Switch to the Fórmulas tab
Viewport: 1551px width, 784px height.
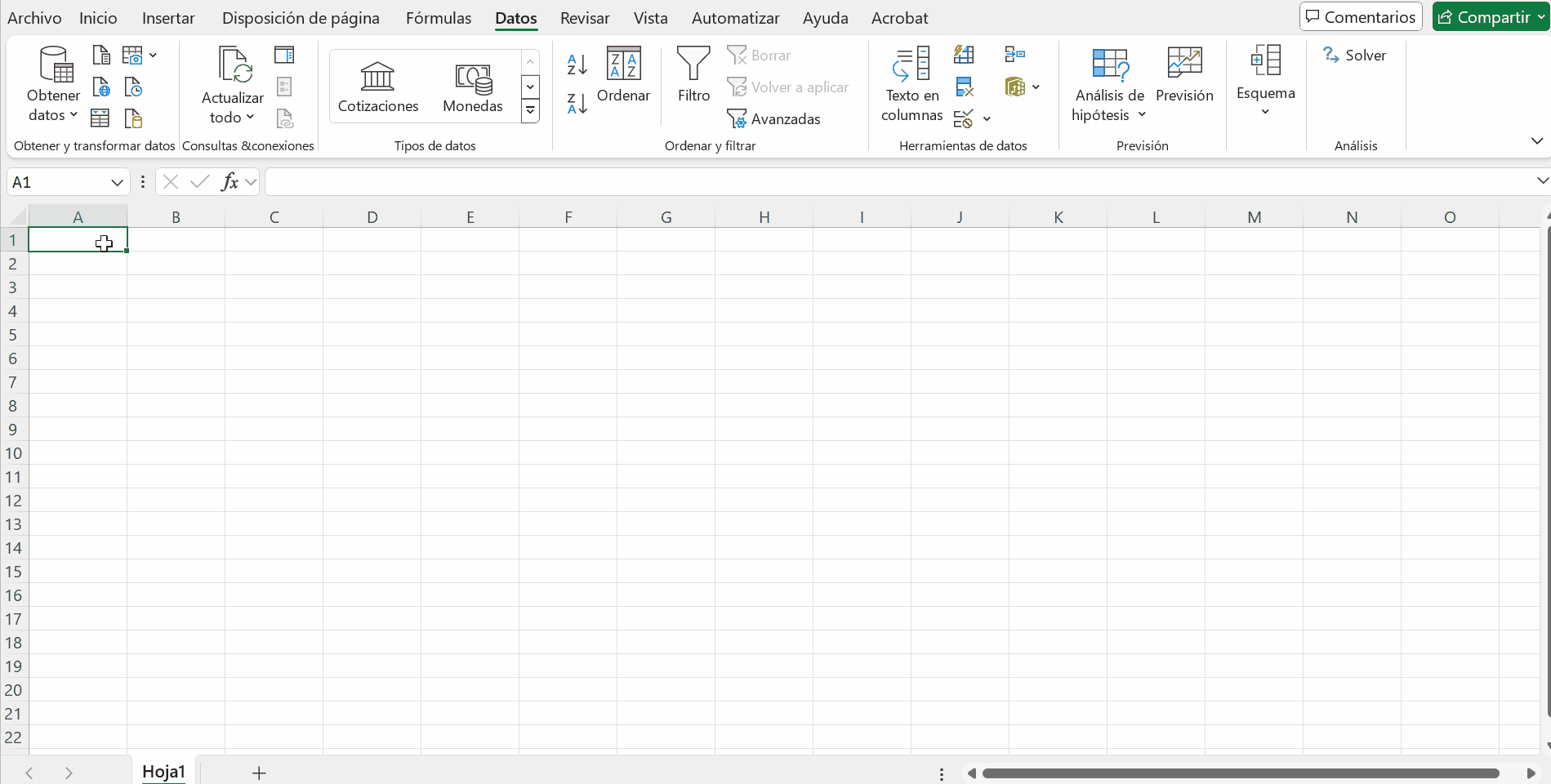pyautogui.click(x=439, y=18)
